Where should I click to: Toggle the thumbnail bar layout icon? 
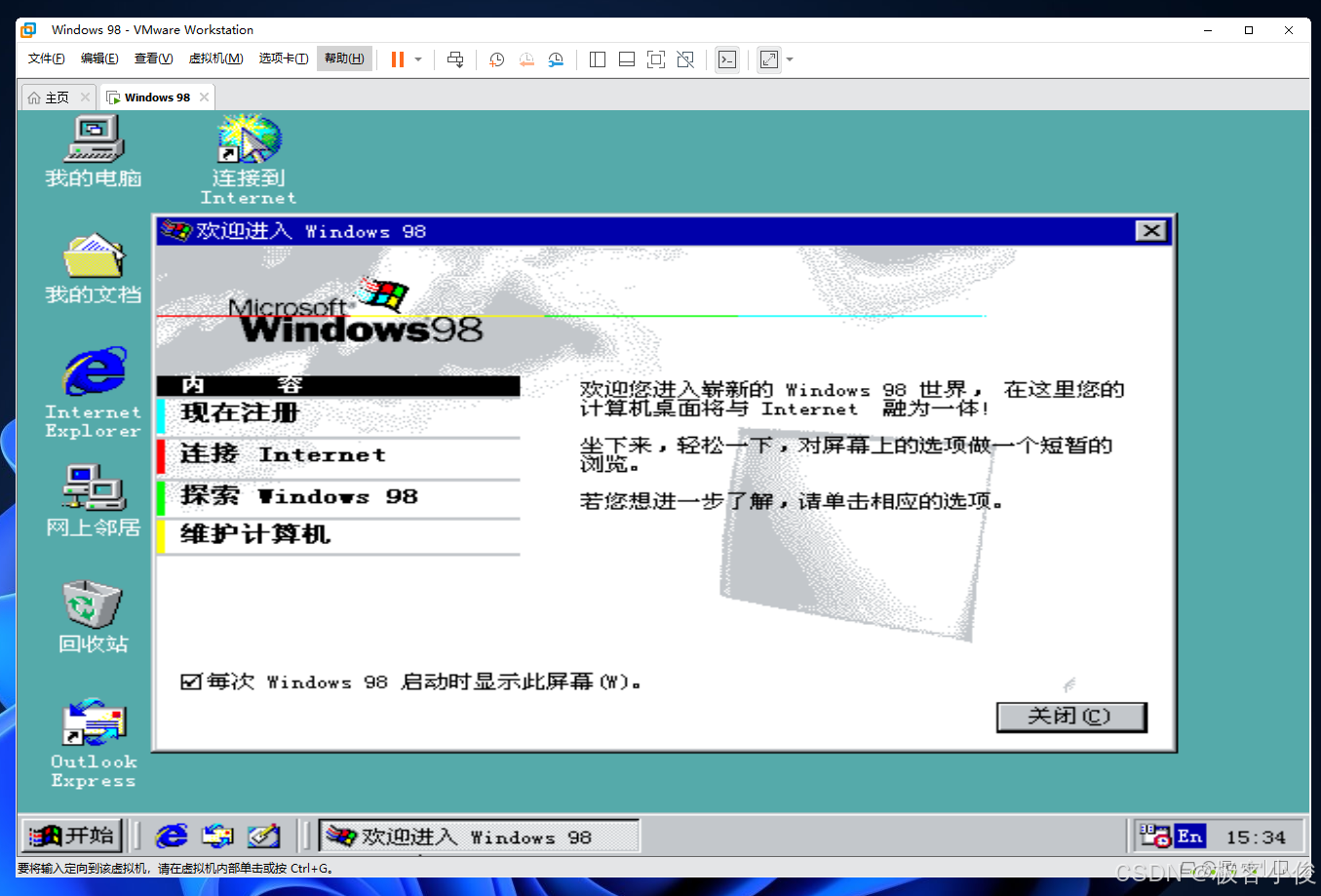click(x=627, y=59)
